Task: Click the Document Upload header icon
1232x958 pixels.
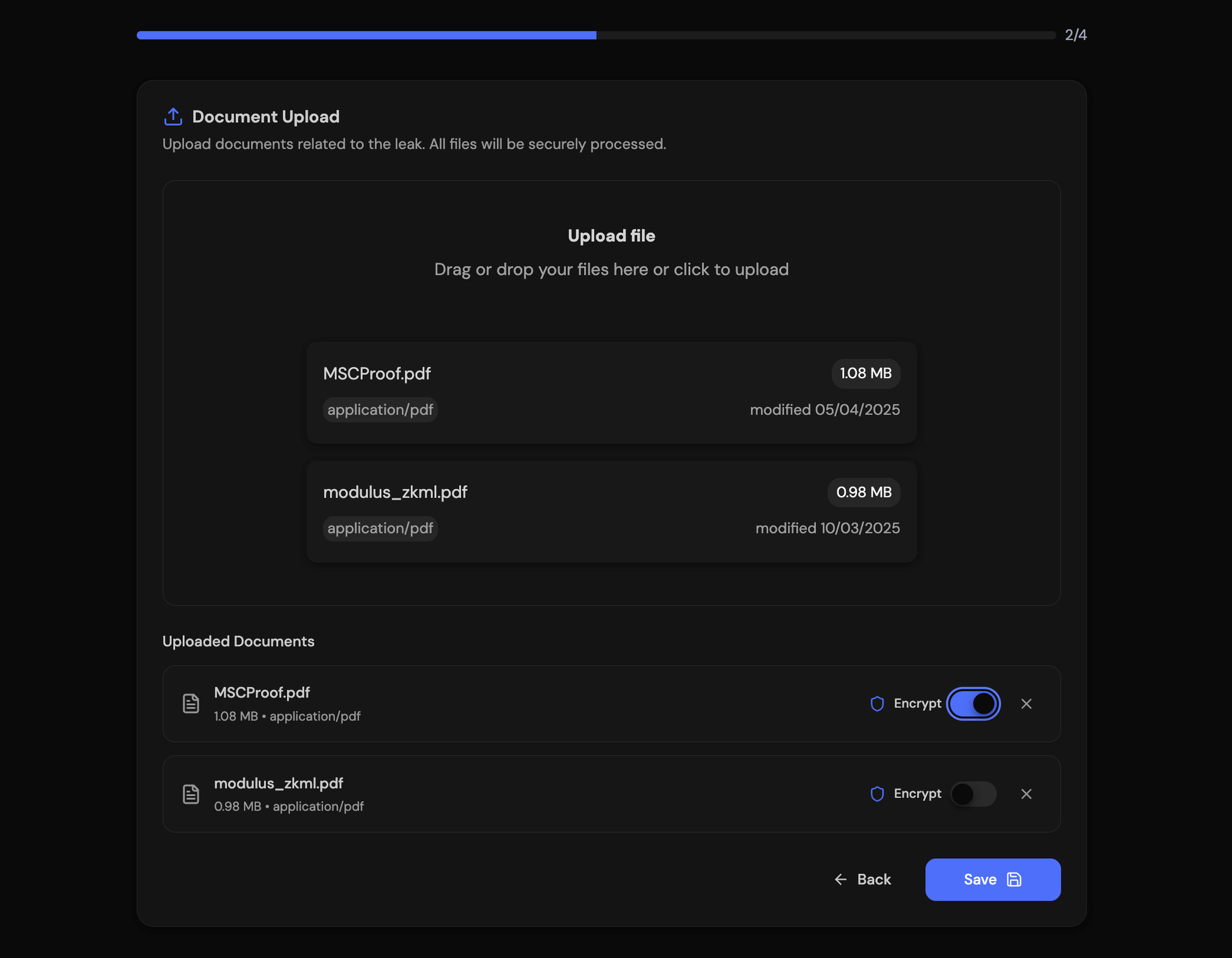Action: tap(173, 117)
